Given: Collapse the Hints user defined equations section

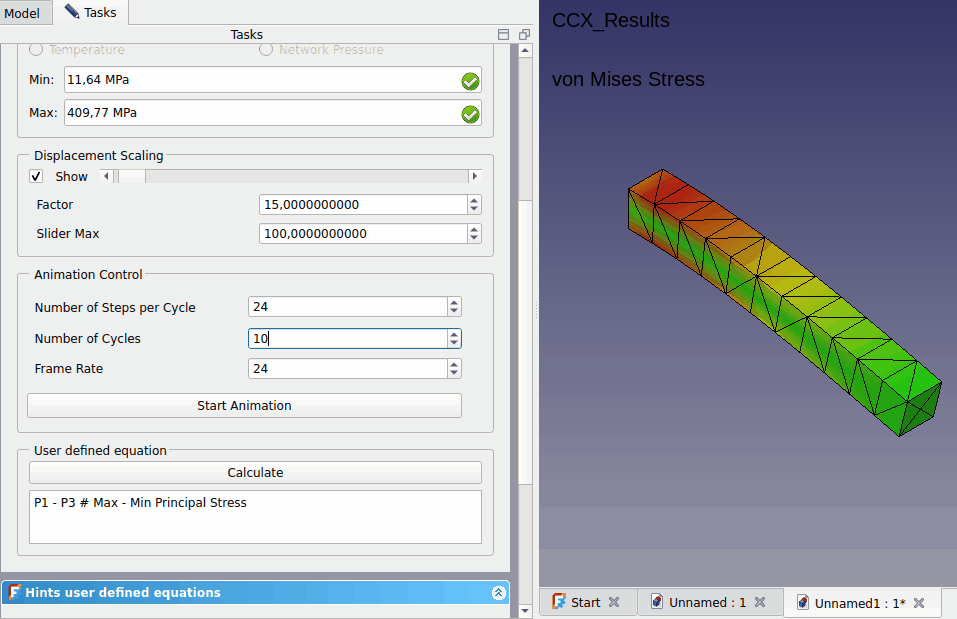Looking at the screenshot, I should point(498,593).
